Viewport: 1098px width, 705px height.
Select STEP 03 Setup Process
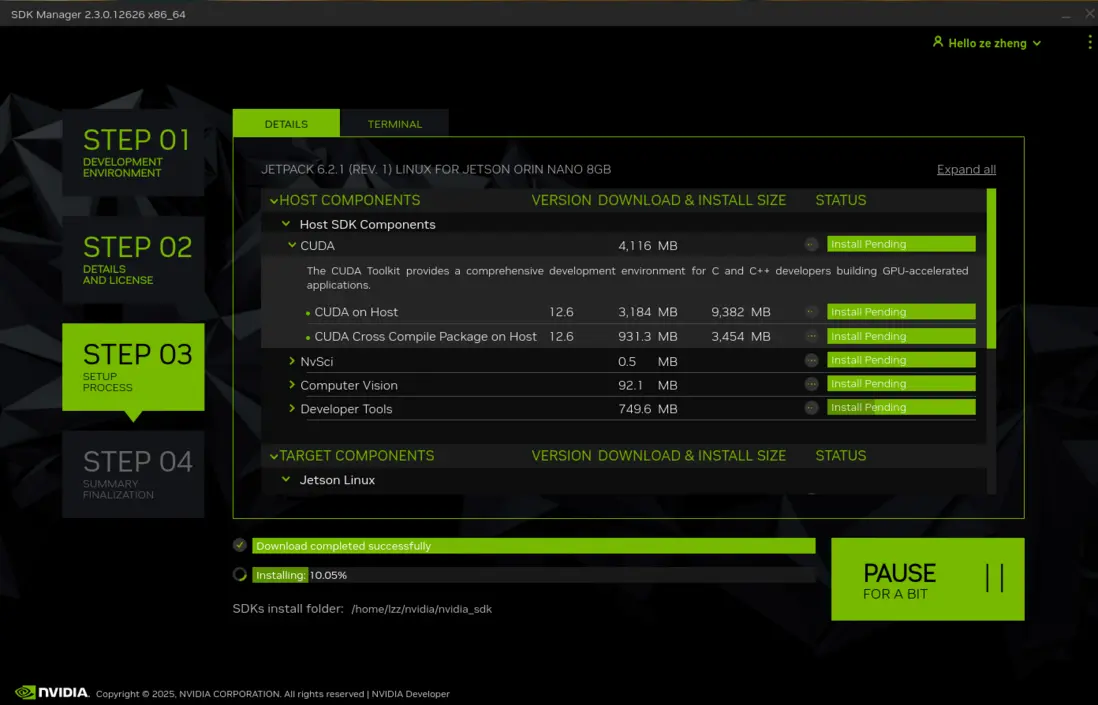pyautogui.click(x=133, y=367)
